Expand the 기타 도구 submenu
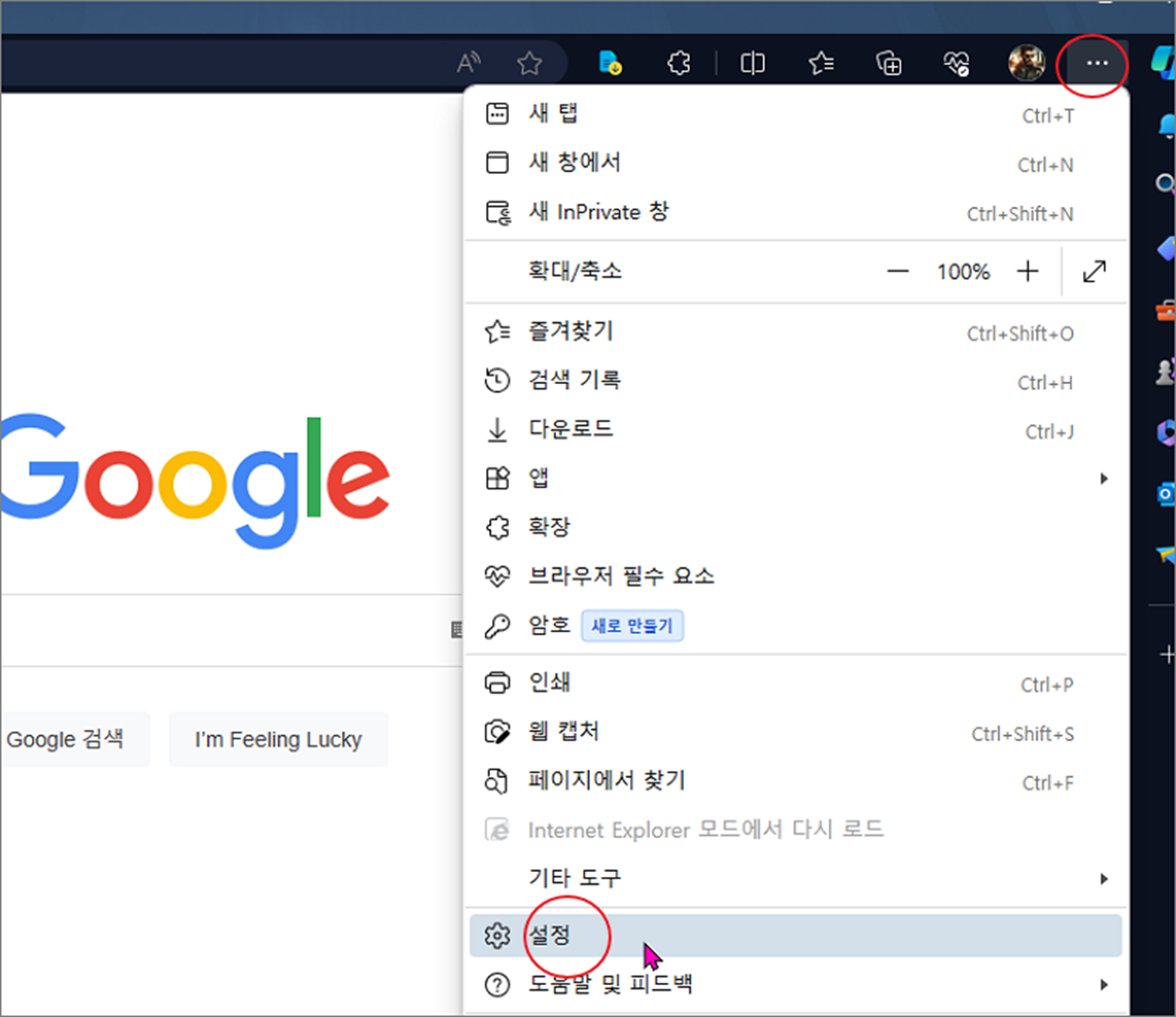 tap(796, 879)
